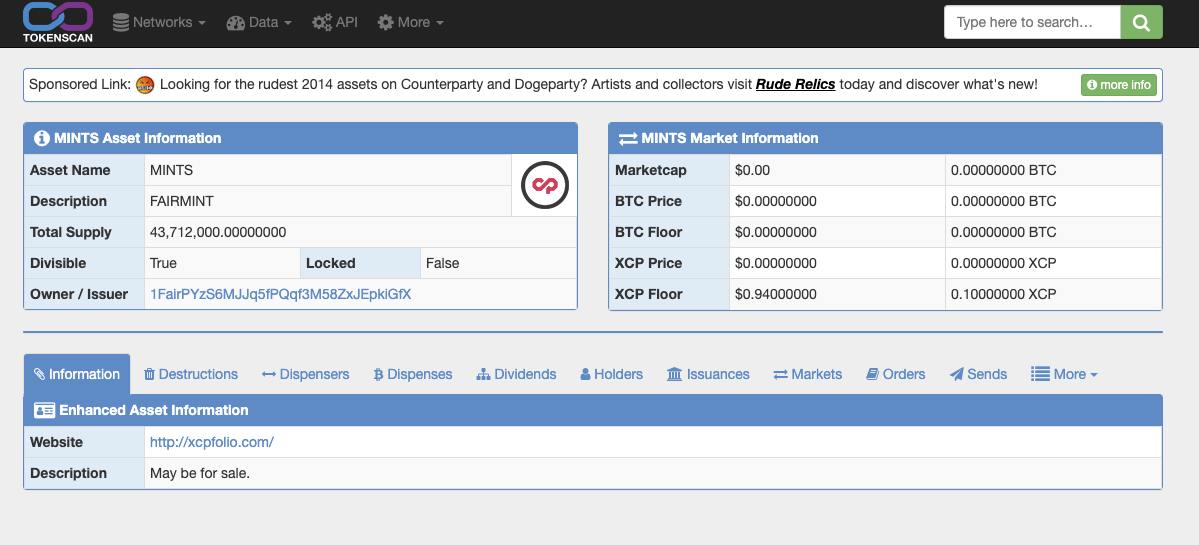Open the API page
The width and height of the screenshot is (1199, 545).
(x=335, y=22)
